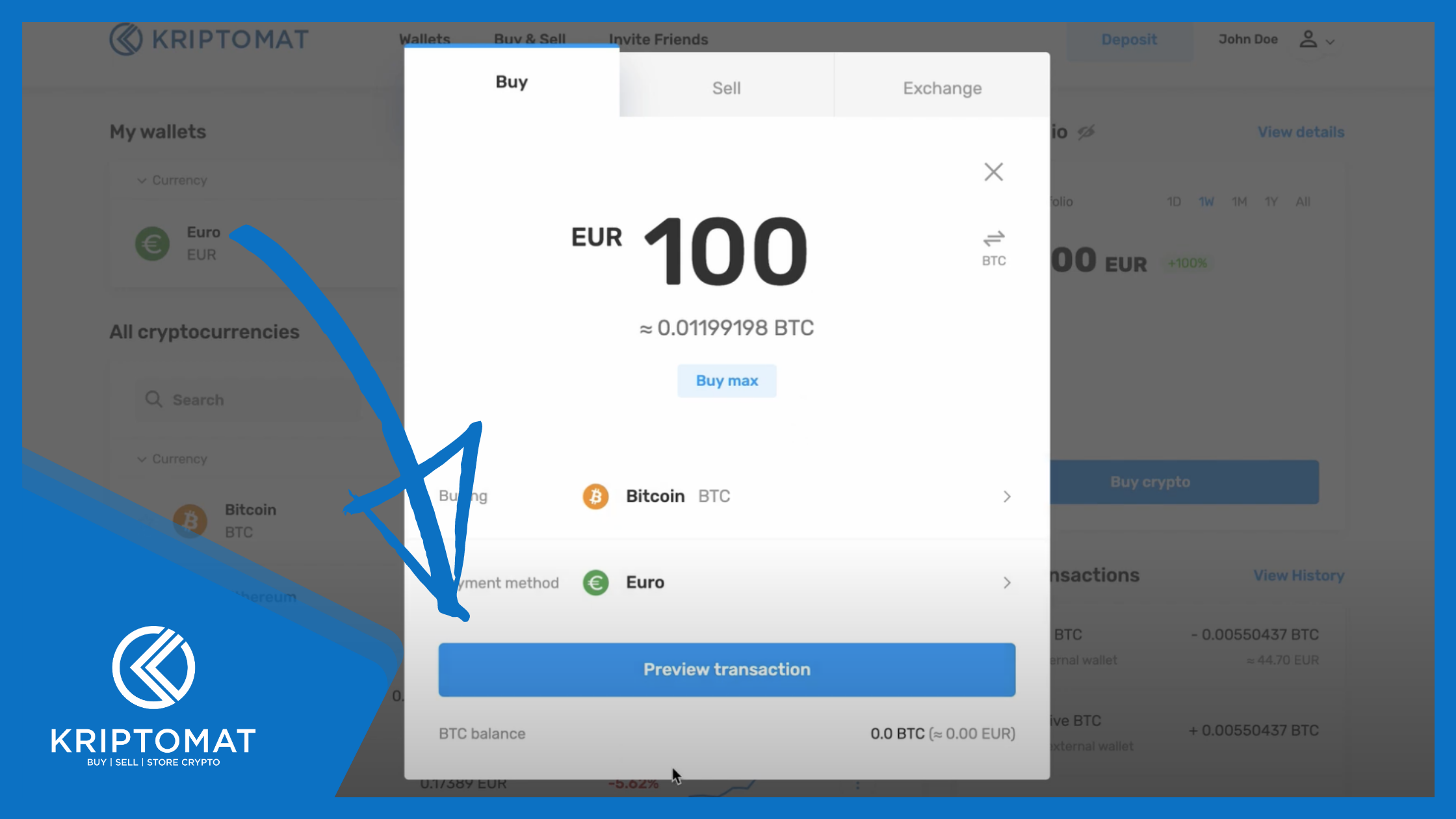Viewport: 1456px width, 819px height.
Task: Select the Buy tab
Action: [511, 83]
